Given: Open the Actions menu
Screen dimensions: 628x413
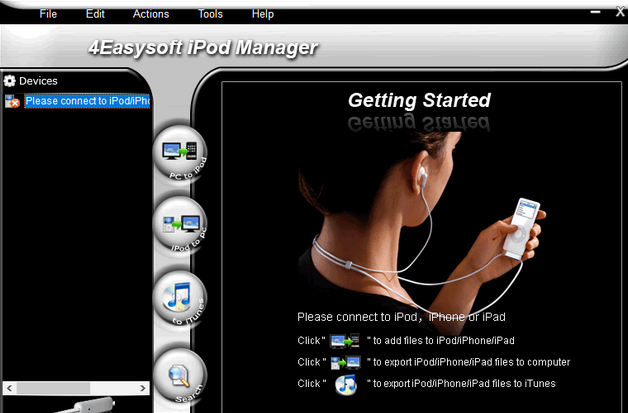Looking at the screenshot, I should click(151, 14).
